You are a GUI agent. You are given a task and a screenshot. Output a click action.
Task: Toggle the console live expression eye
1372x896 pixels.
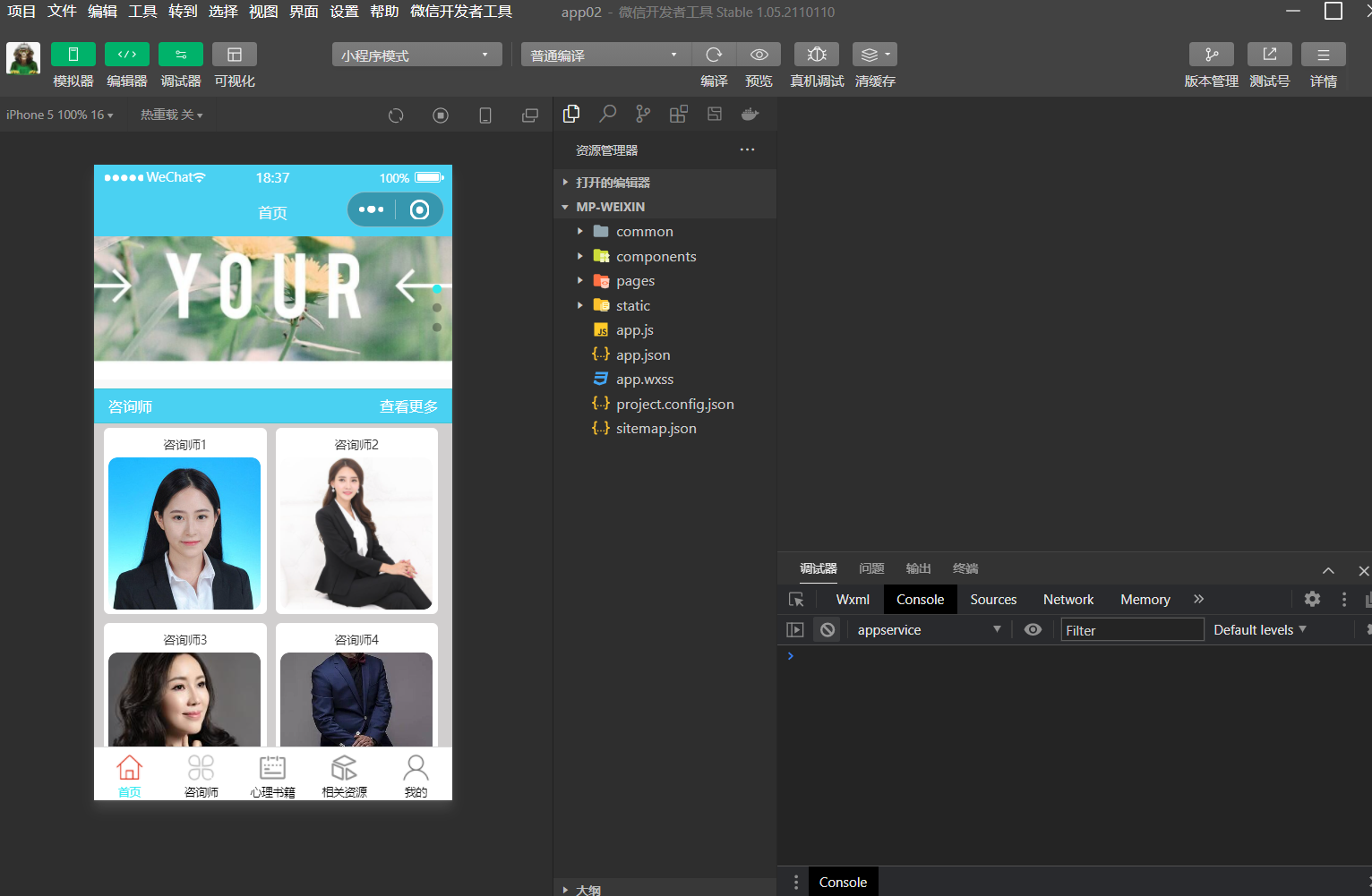click(x=1033, y=630)
